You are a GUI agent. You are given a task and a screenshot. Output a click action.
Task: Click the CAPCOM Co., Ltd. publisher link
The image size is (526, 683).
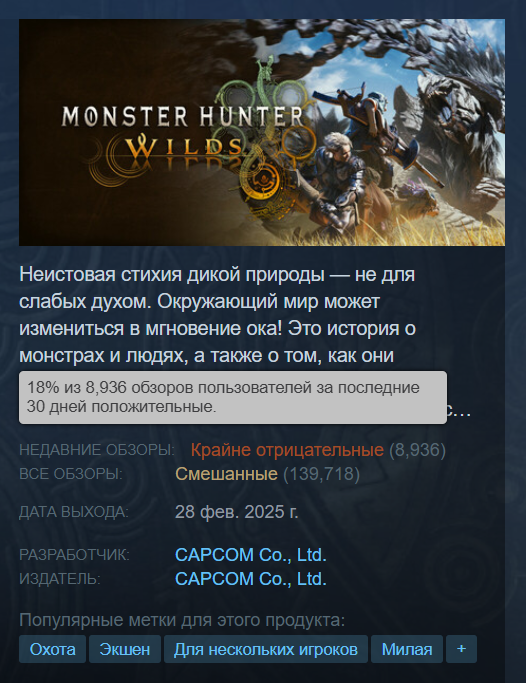pyautogui.click(x=251, y=579)
